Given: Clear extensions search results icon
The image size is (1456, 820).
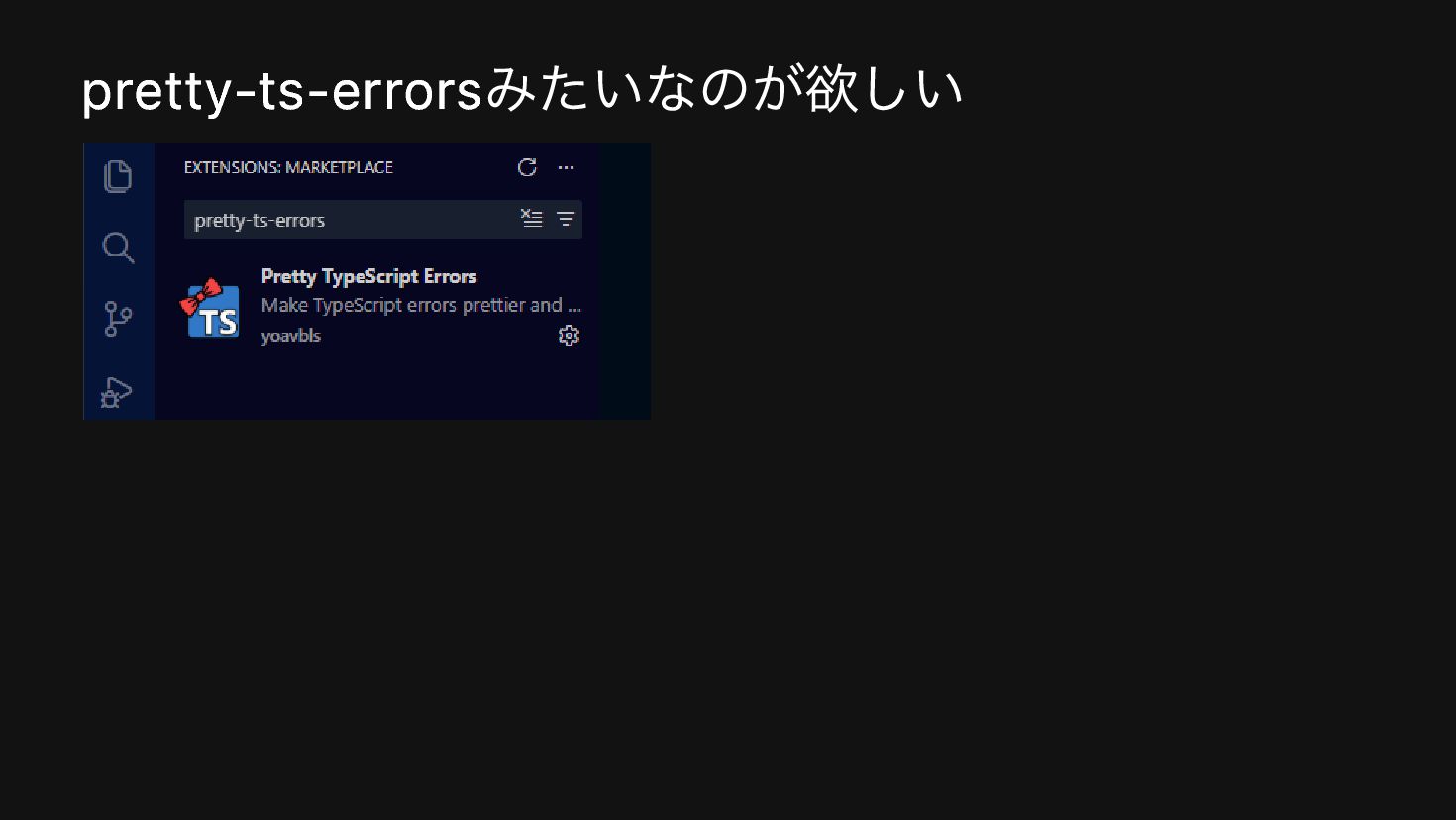Looking at the screenshot, I should [x=532, y=219].
